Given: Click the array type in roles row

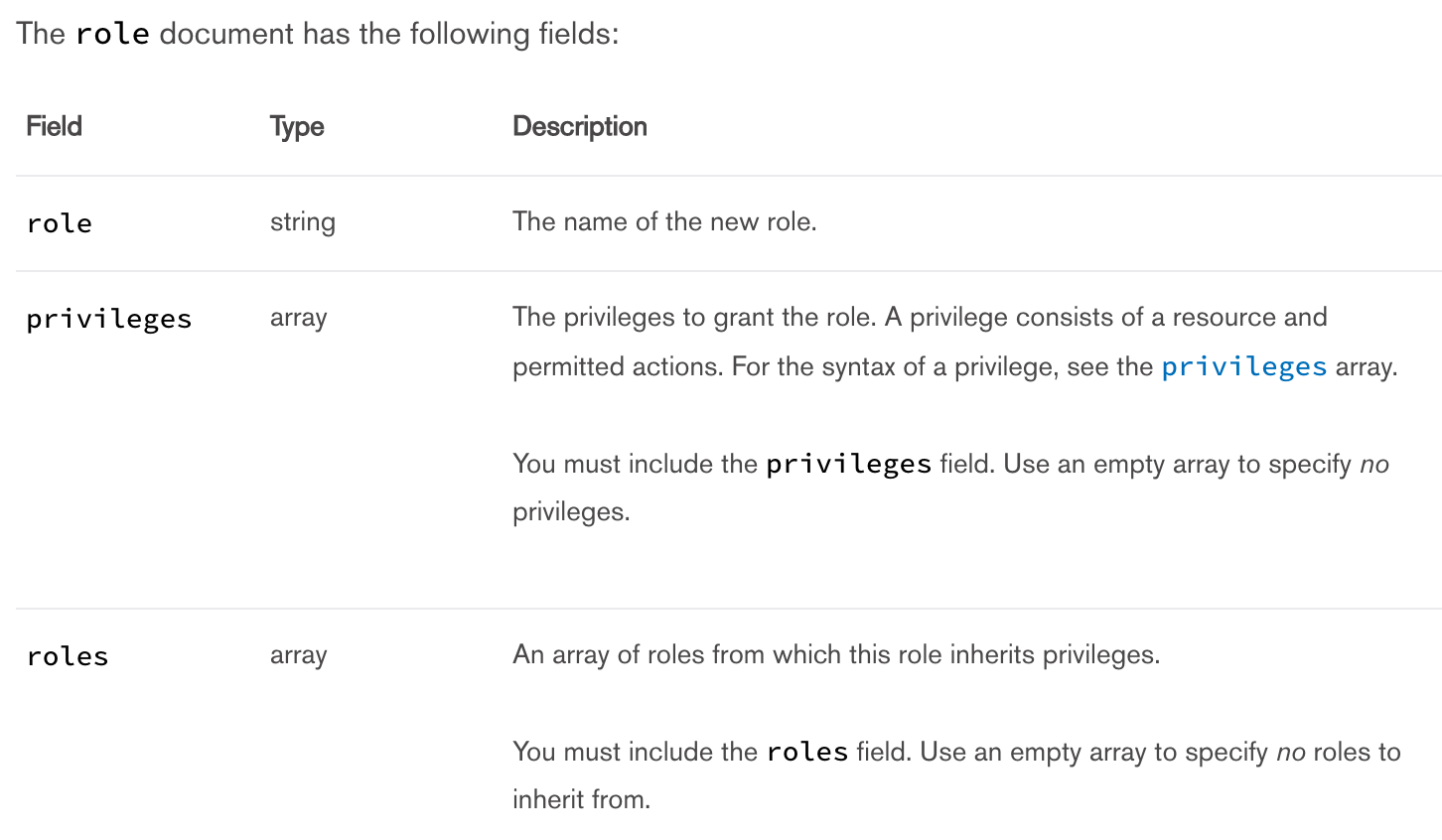Looking at the screenshot, I should coord(298,655).
